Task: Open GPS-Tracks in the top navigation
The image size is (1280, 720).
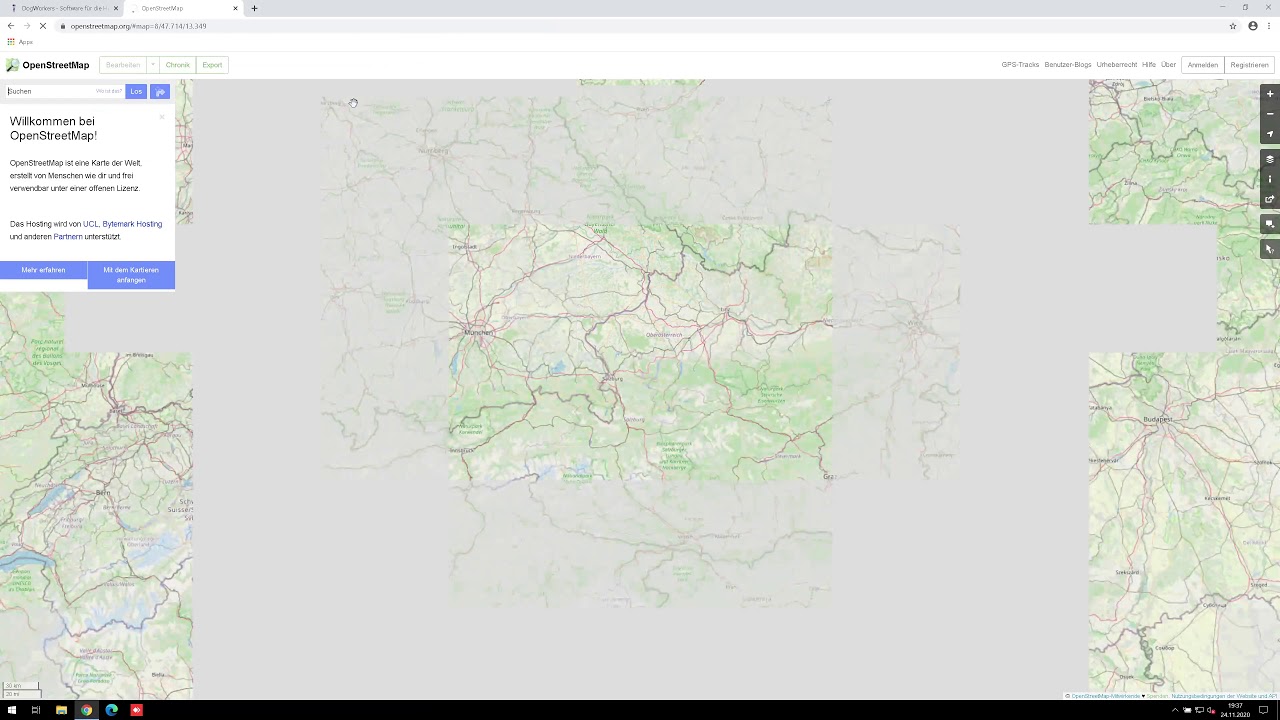Action: pyautogui.click(x=1020, y=65)
